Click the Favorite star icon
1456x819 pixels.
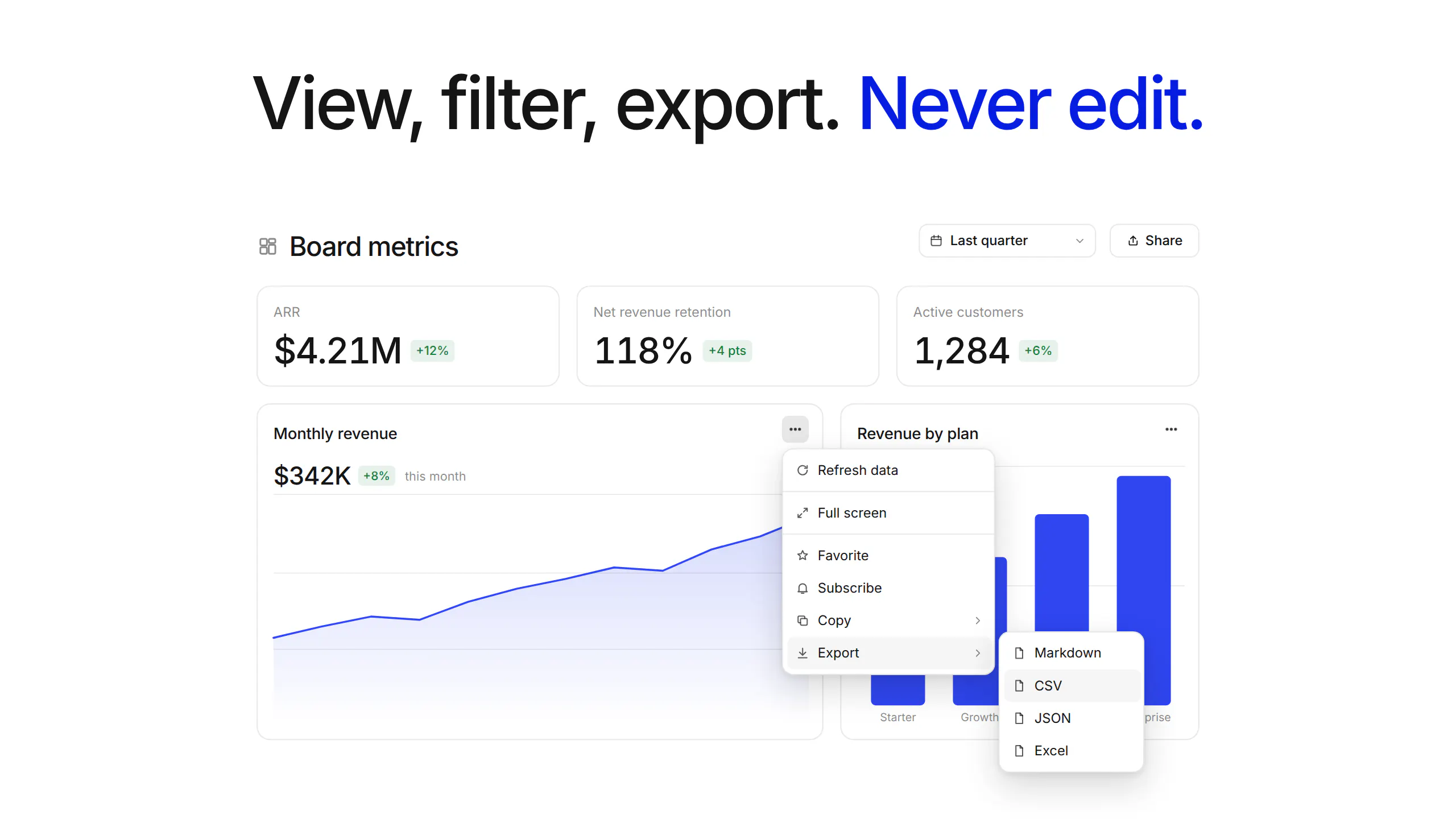tap(803, 556)
